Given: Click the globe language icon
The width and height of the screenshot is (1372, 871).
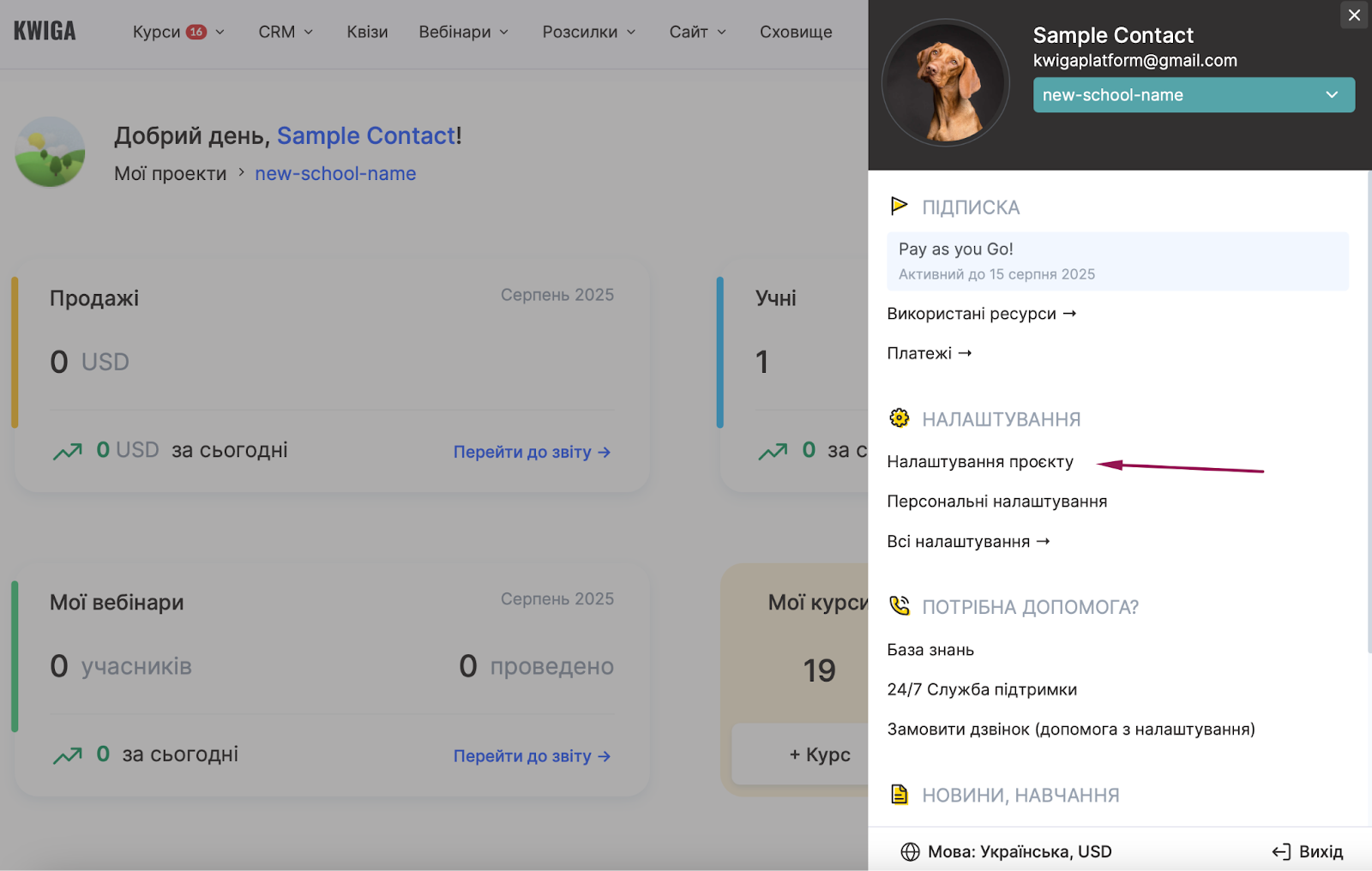Looking at the screenshot, I should 910,851.
